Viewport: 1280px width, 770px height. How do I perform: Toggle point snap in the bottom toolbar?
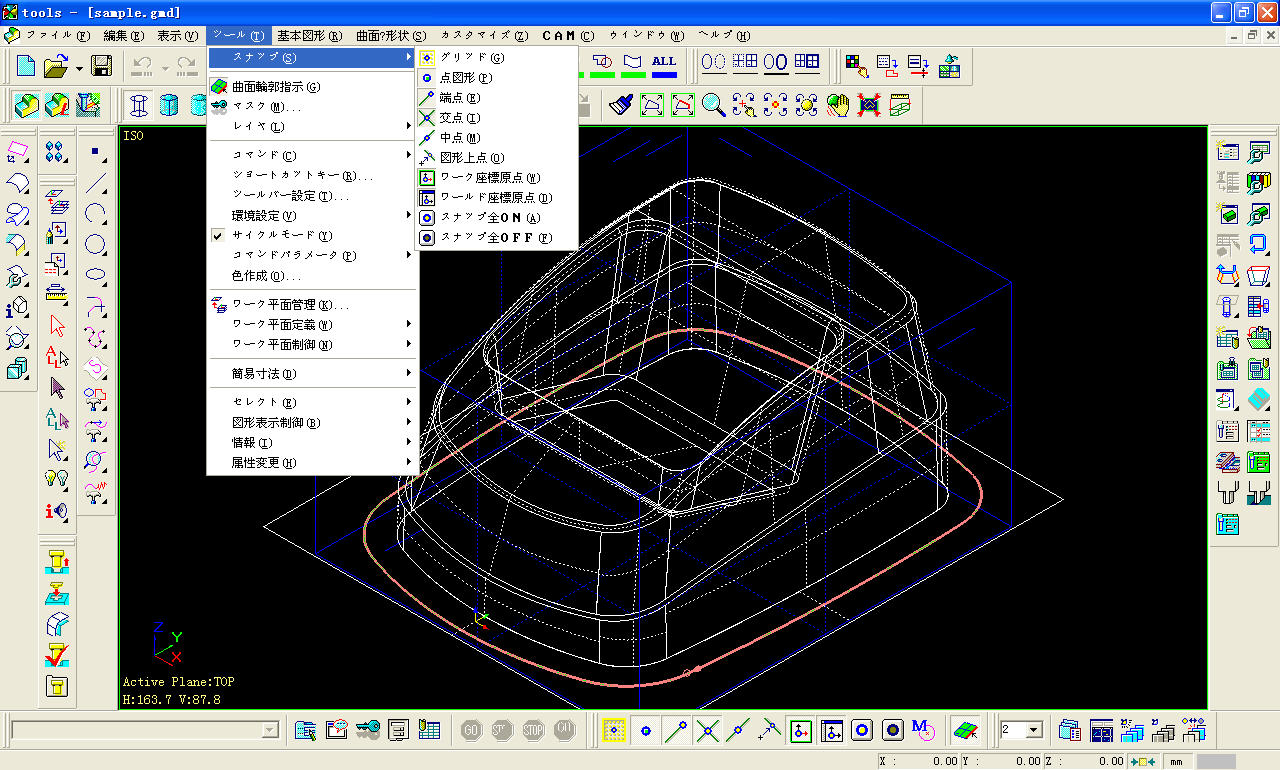click(645, 731)
